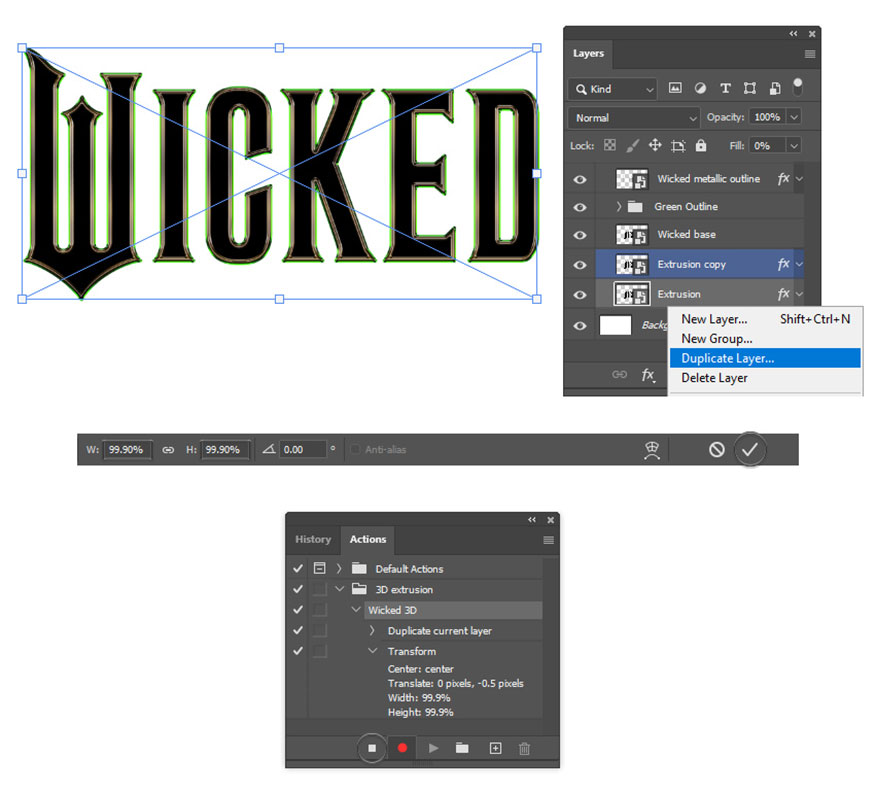Image resolution: width=875 pixels, height=793 pixels.
Task: Open Opacity slider dropdown arrow
Action: click(794, 117)
